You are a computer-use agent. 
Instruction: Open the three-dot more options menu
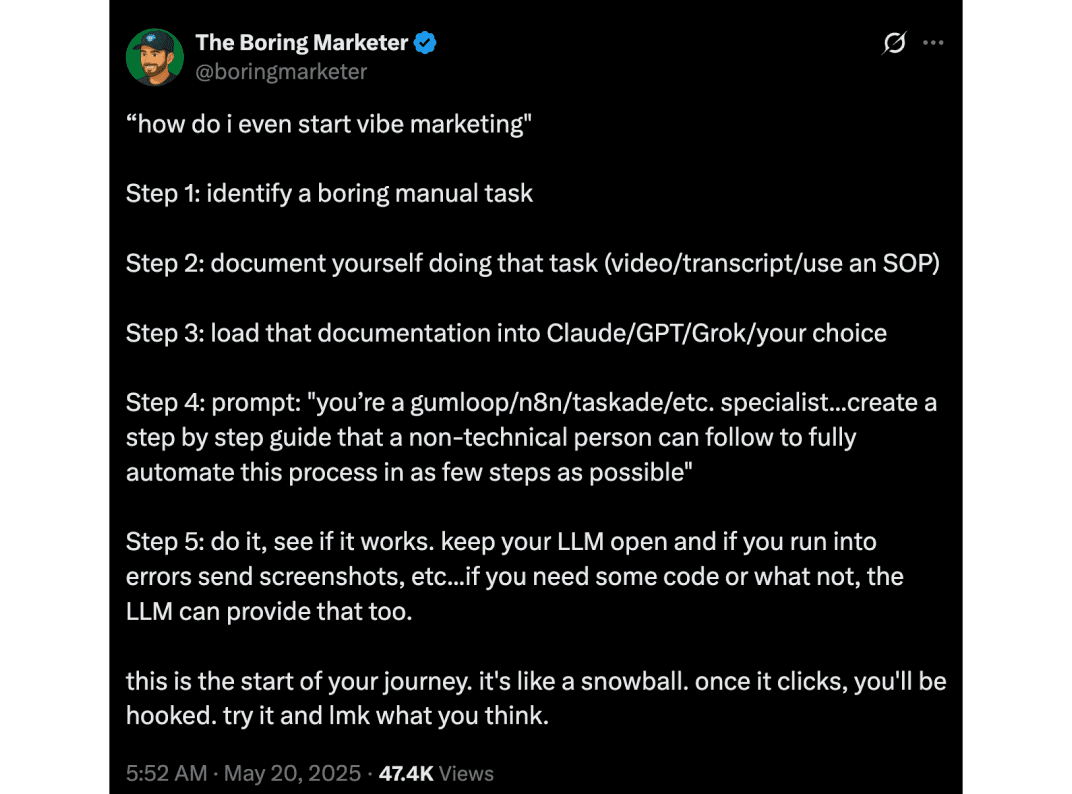(933, 42)
